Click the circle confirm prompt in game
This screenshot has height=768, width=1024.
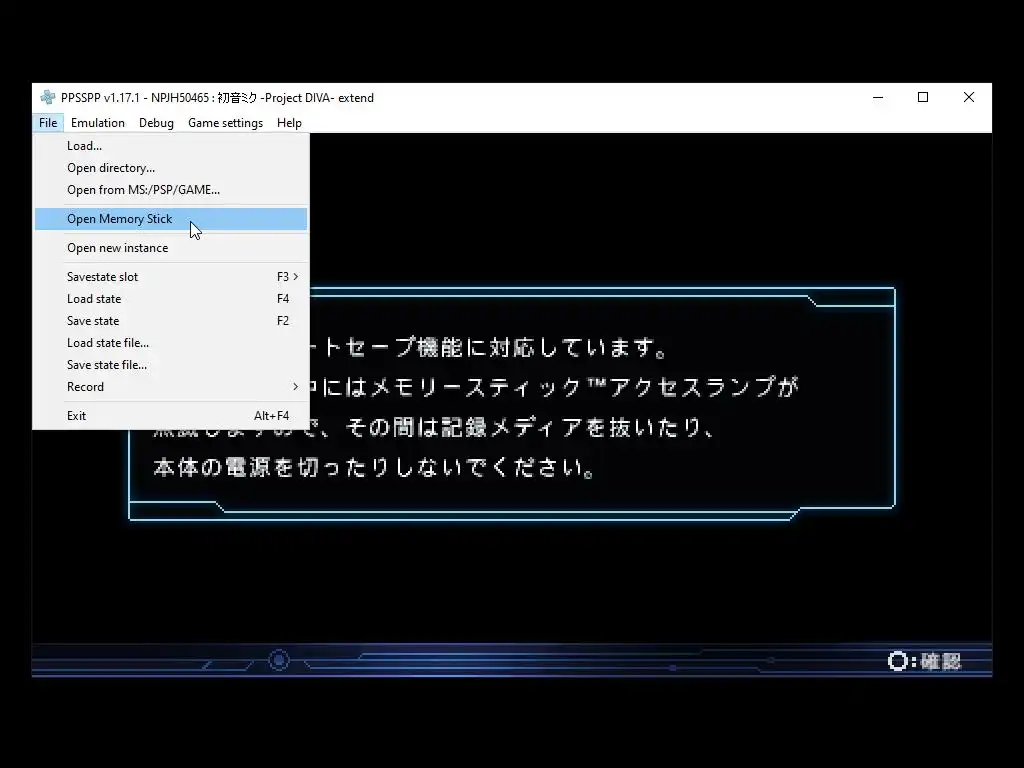pyautogui.click(x=925, y=662)
